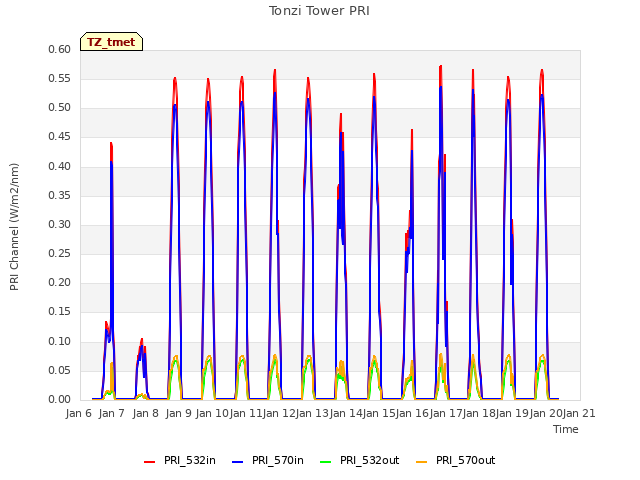Click the chart title Tonzi Tower PRI

tap(319, 11)
